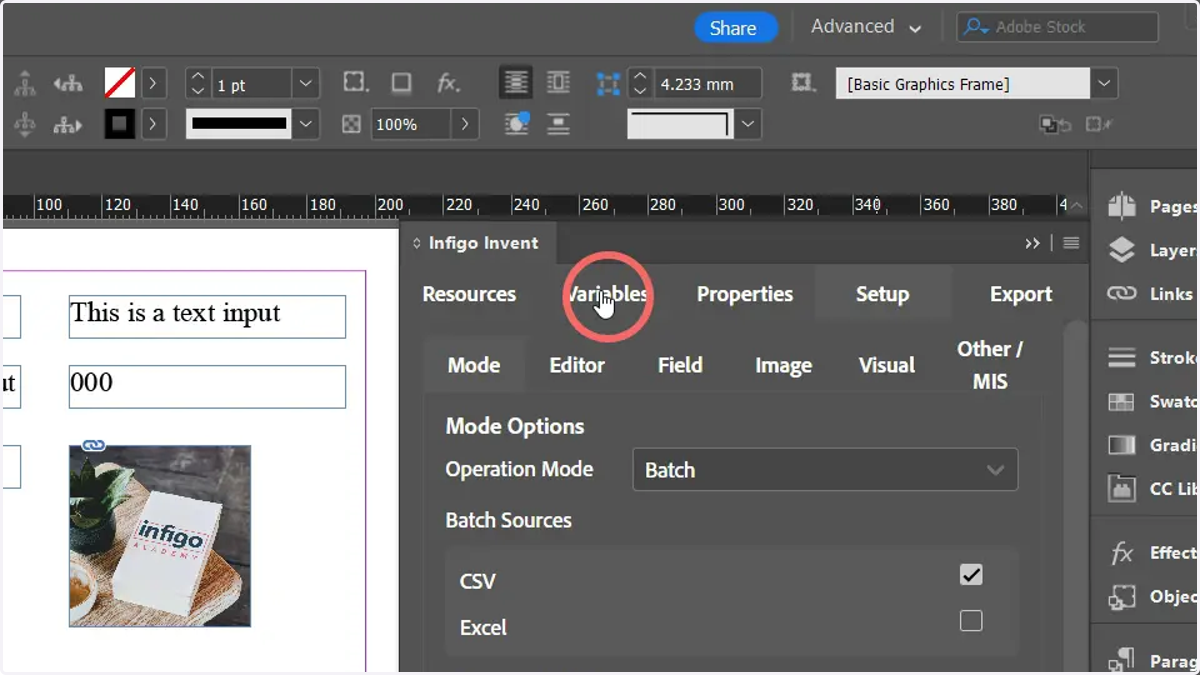Image resolution: width=1200 pixels, height=675 pixels.
Task: Open the Paragraph panel icon
Action: [1122, 659]
